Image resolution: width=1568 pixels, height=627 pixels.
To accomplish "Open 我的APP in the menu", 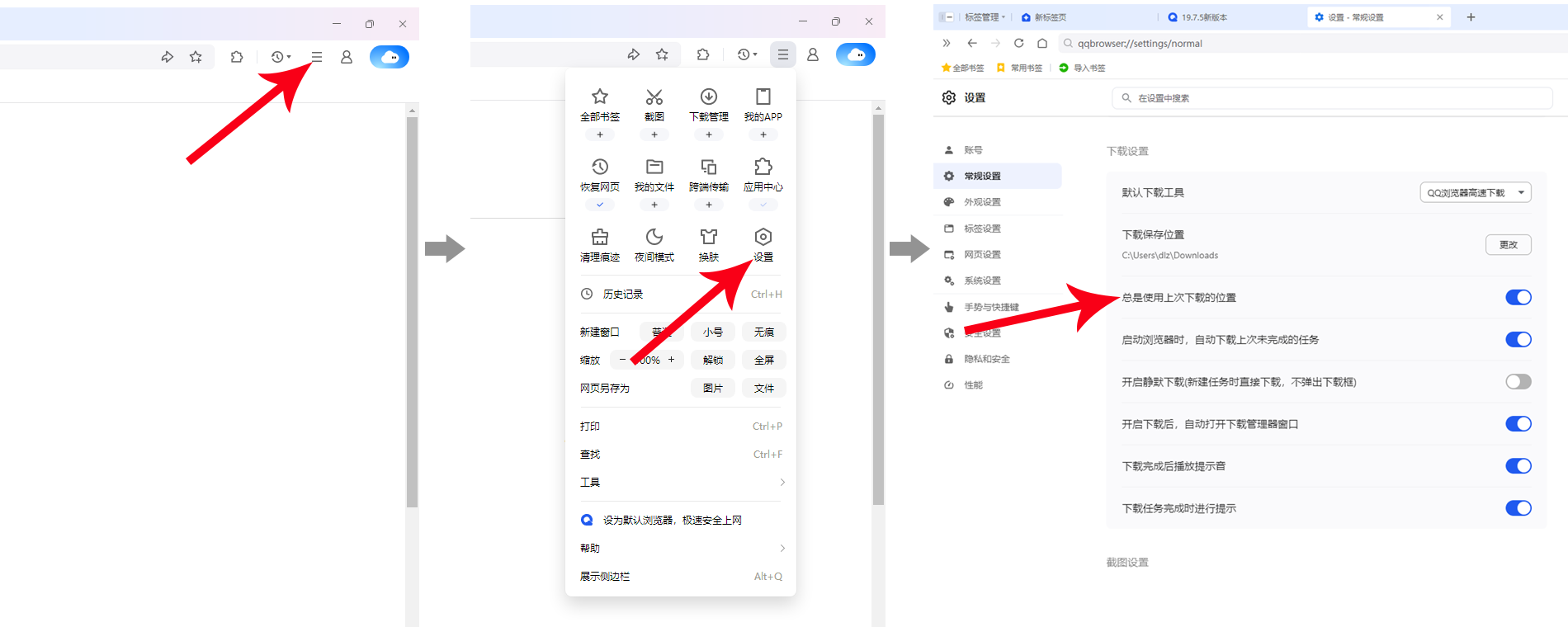I will tap(763, 105).
